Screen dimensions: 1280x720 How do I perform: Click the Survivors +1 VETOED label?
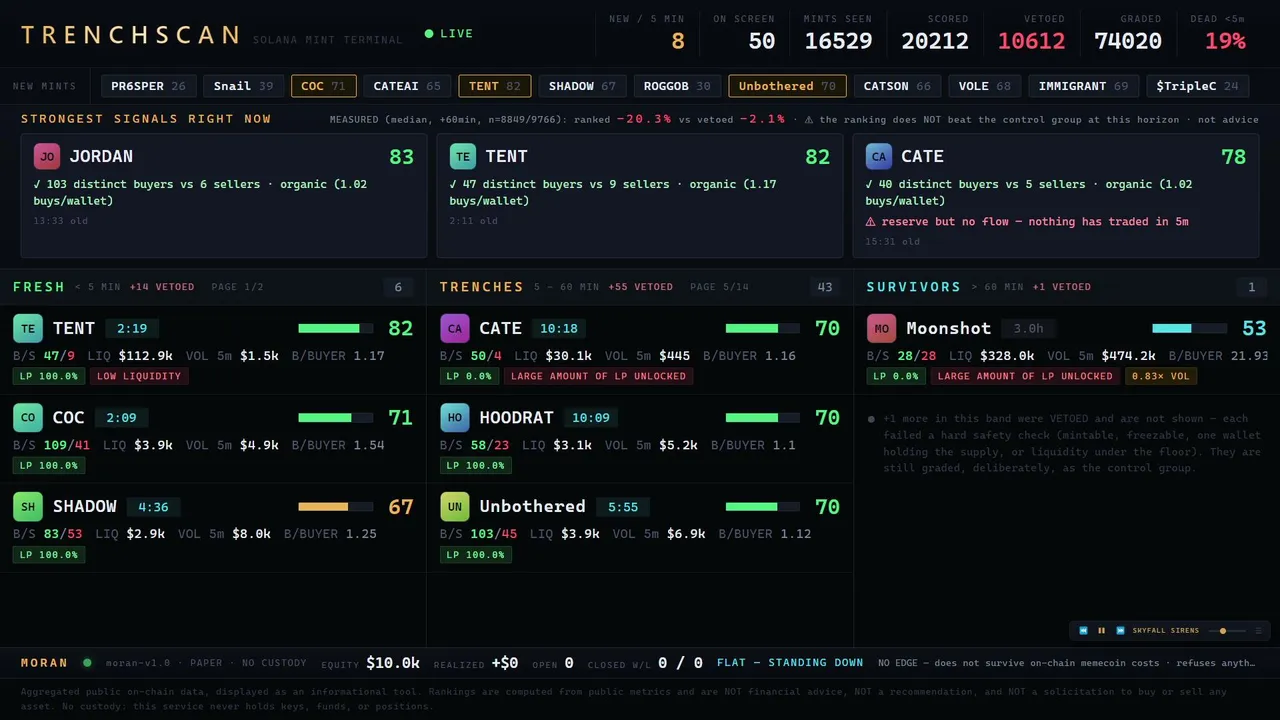1062,287
